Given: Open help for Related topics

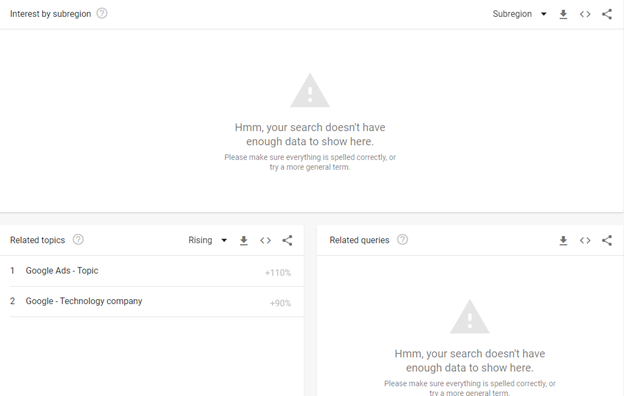Looking at the screenshot, I should click(78, 240).
